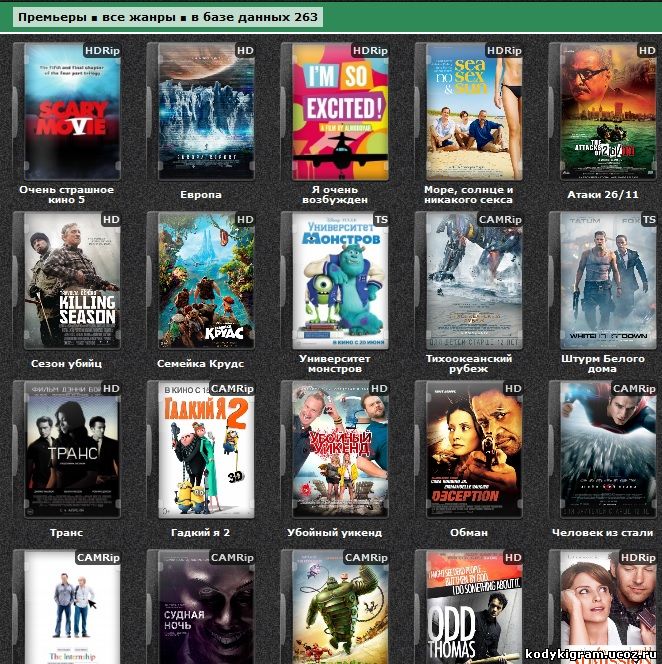
Task: Select the I'm So Excited poster
Action: [340, 111]
